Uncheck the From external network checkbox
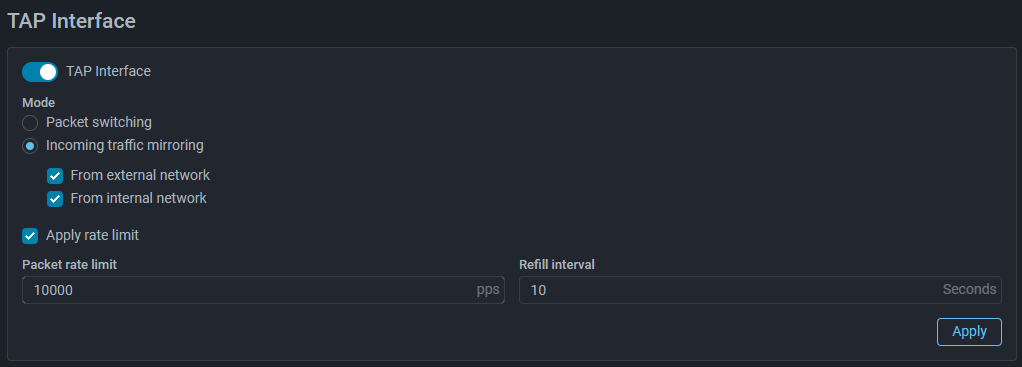Image resolution: width=1022 pixels, height=367 pixels. click(55, 176)
